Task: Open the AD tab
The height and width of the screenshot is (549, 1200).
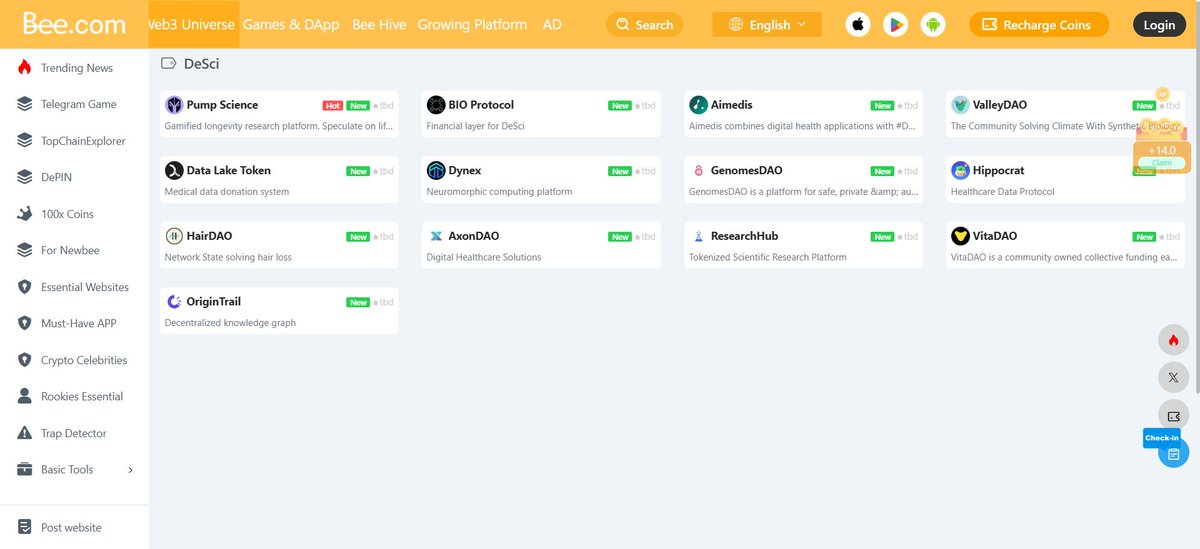Action: (x=552, y=24)
